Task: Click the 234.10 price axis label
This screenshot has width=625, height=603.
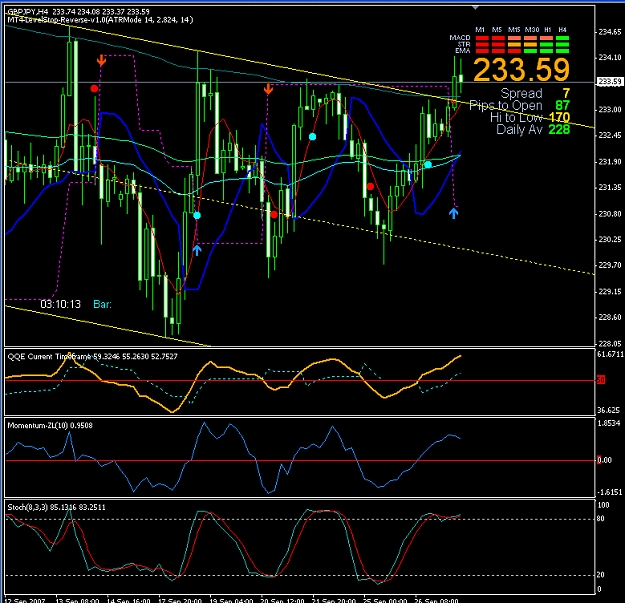Action: pyautogui.click(x=609, y=58)
